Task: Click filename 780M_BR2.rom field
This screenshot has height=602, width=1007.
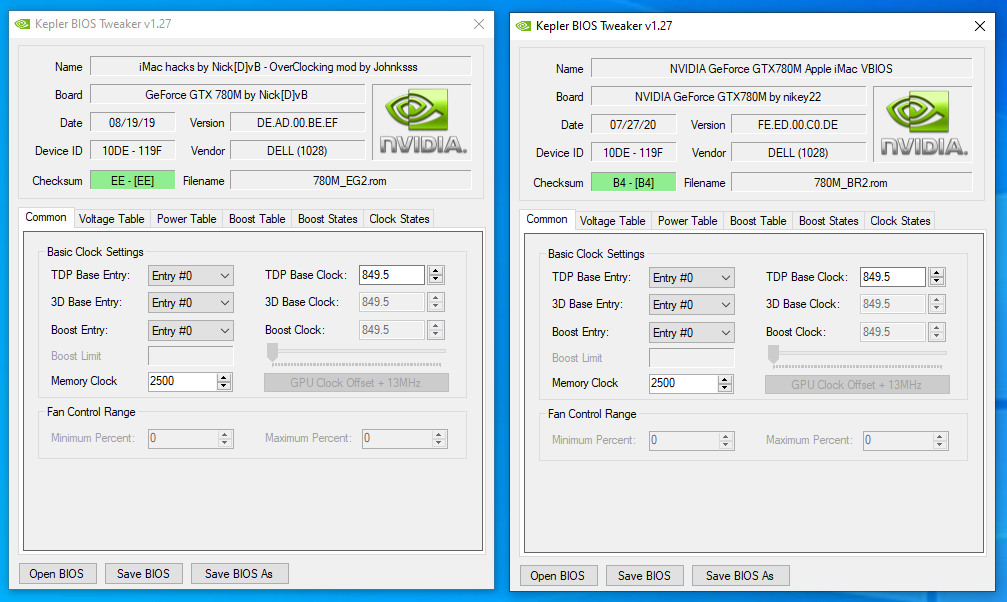Action: pyautogui.click(x=852, y=182)
